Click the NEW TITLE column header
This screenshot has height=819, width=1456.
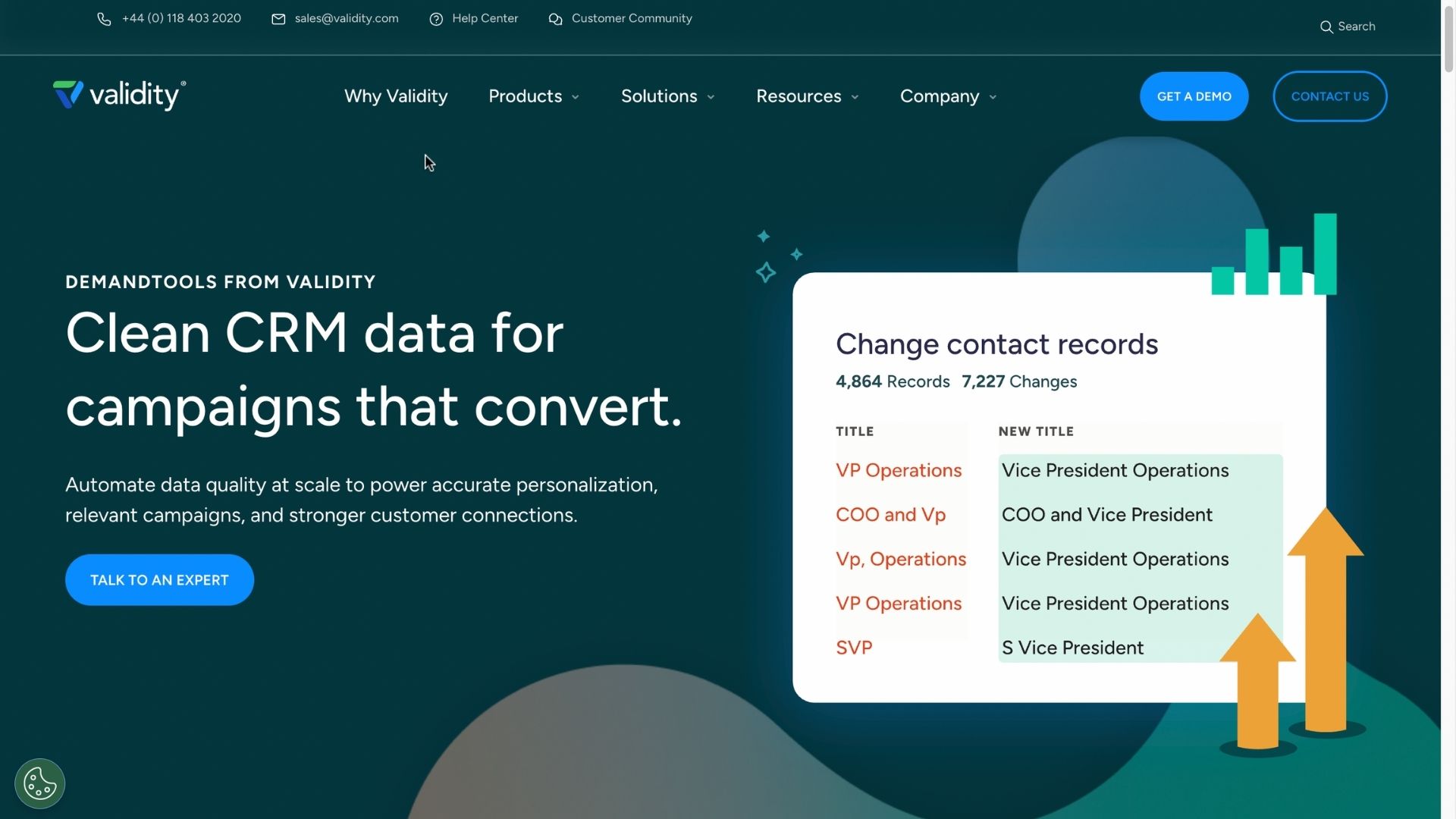point(1036,431)
